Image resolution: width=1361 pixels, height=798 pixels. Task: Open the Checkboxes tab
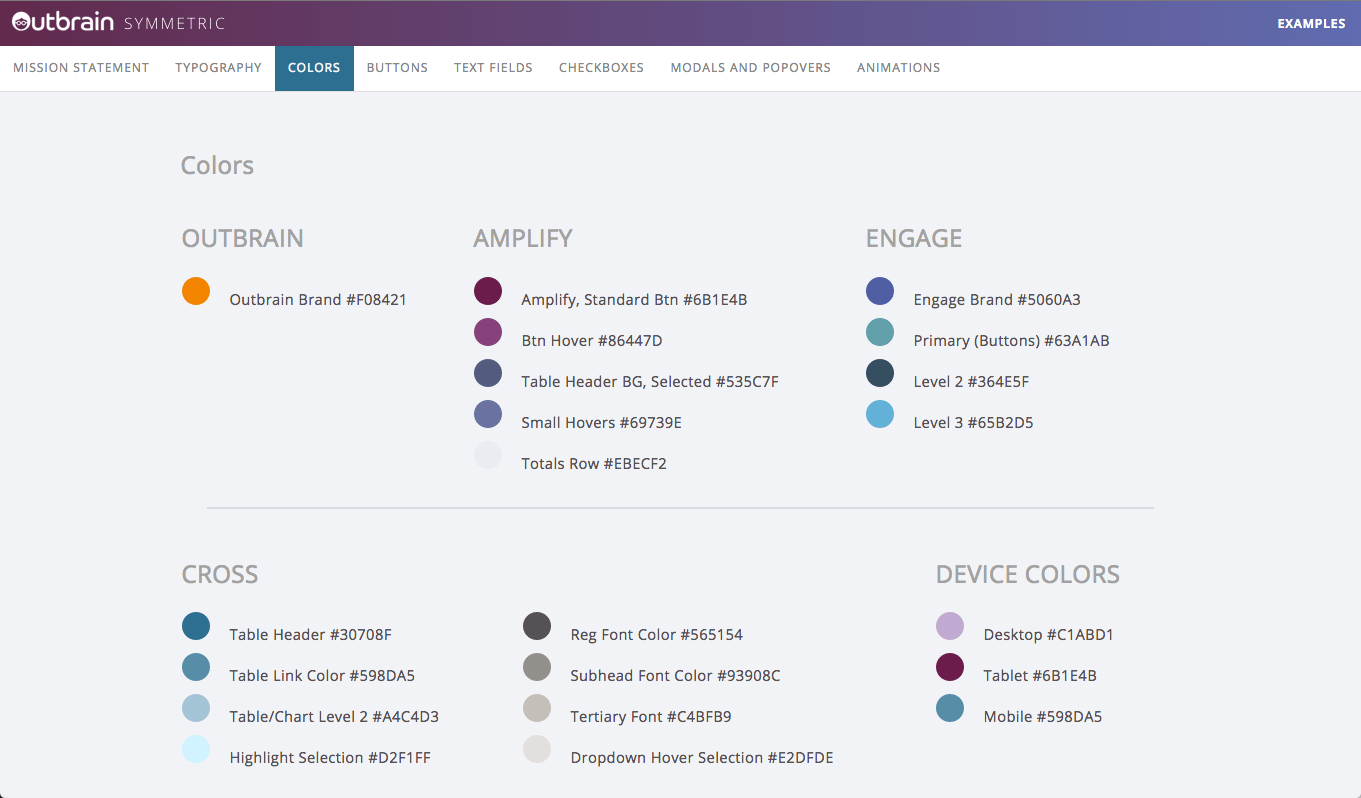click(x=601, y=68)
